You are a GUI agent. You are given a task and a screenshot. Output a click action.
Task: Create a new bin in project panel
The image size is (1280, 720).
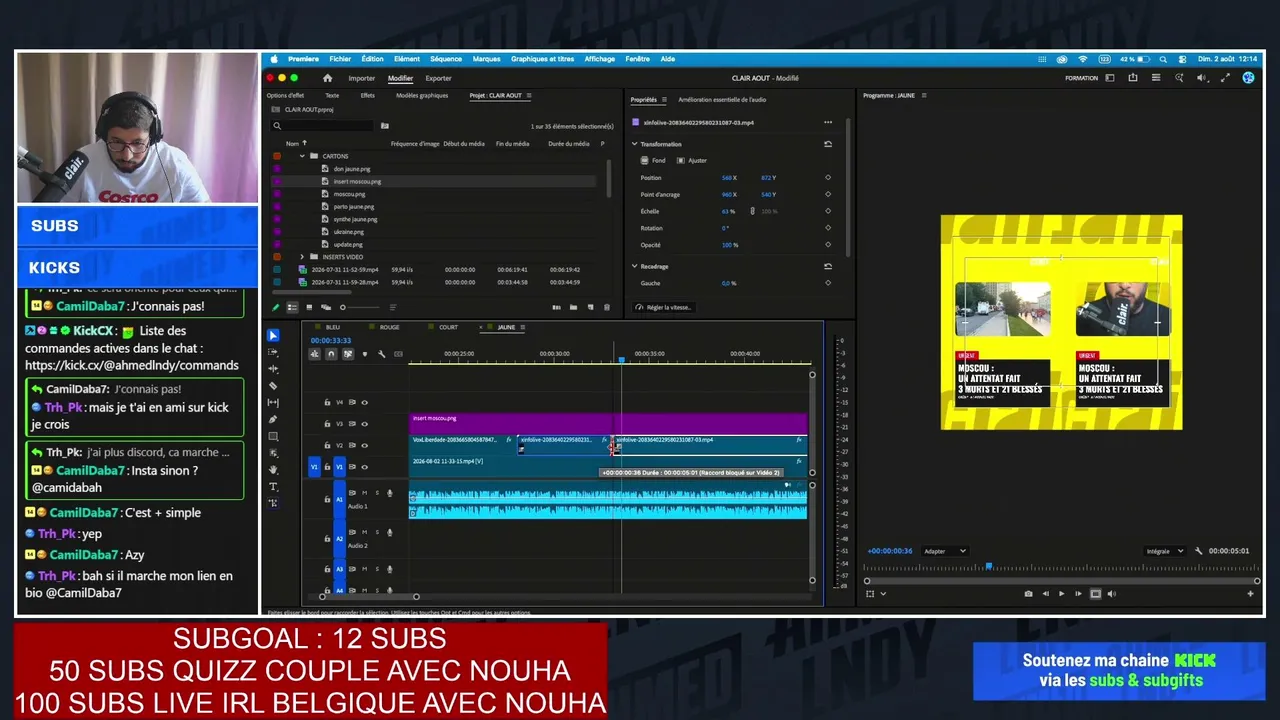(573, 307)
